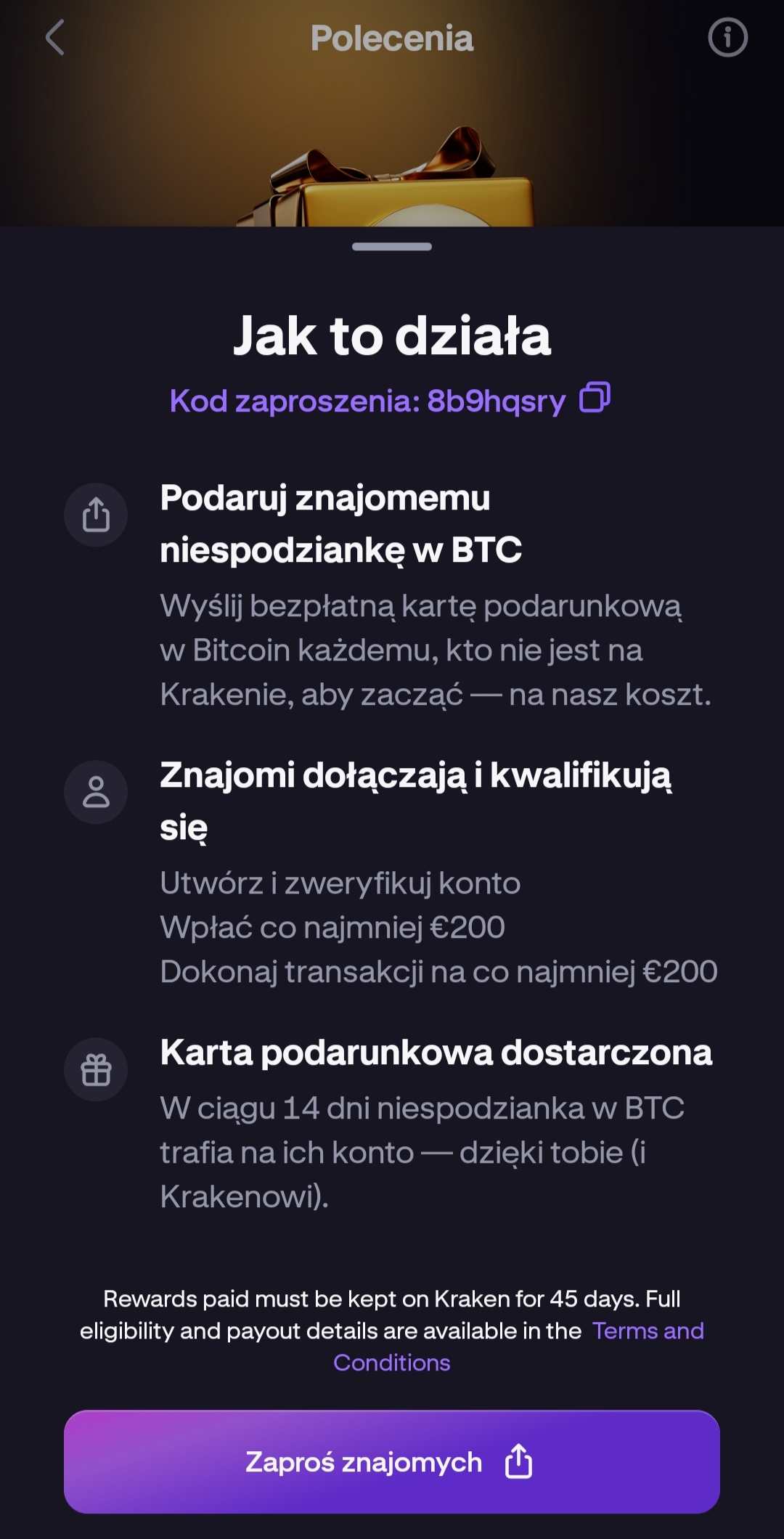Tap the Kod zaproszenia: 8b9hqsry text
784x1539 pixels.
point(367,401)
